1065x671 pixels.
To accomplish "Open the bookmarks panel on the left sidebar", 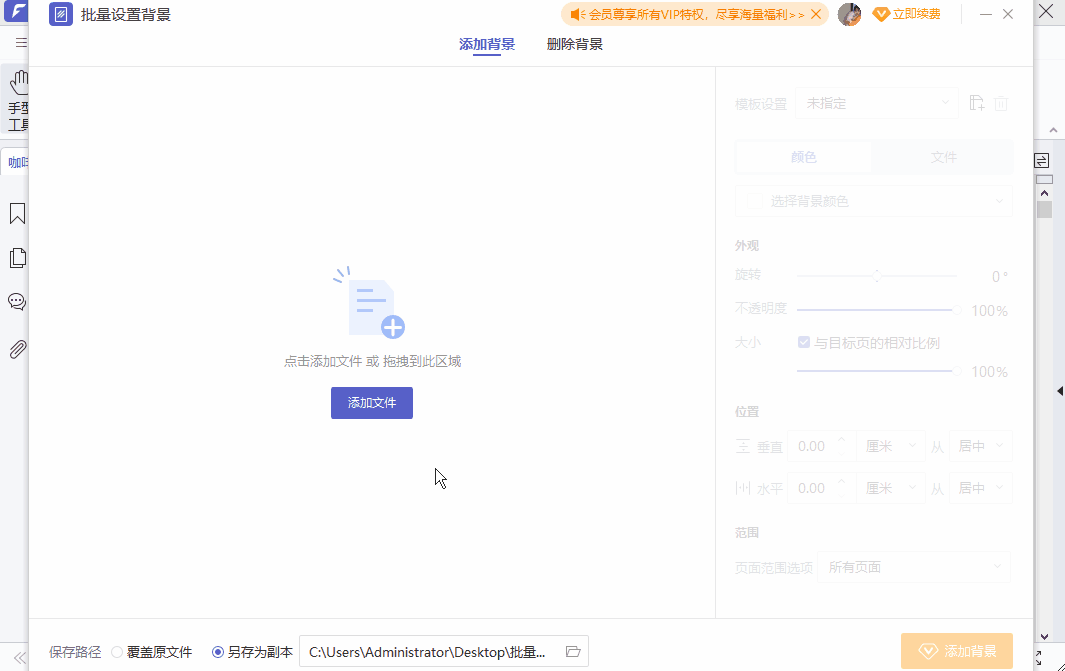I will pos(17,213).
